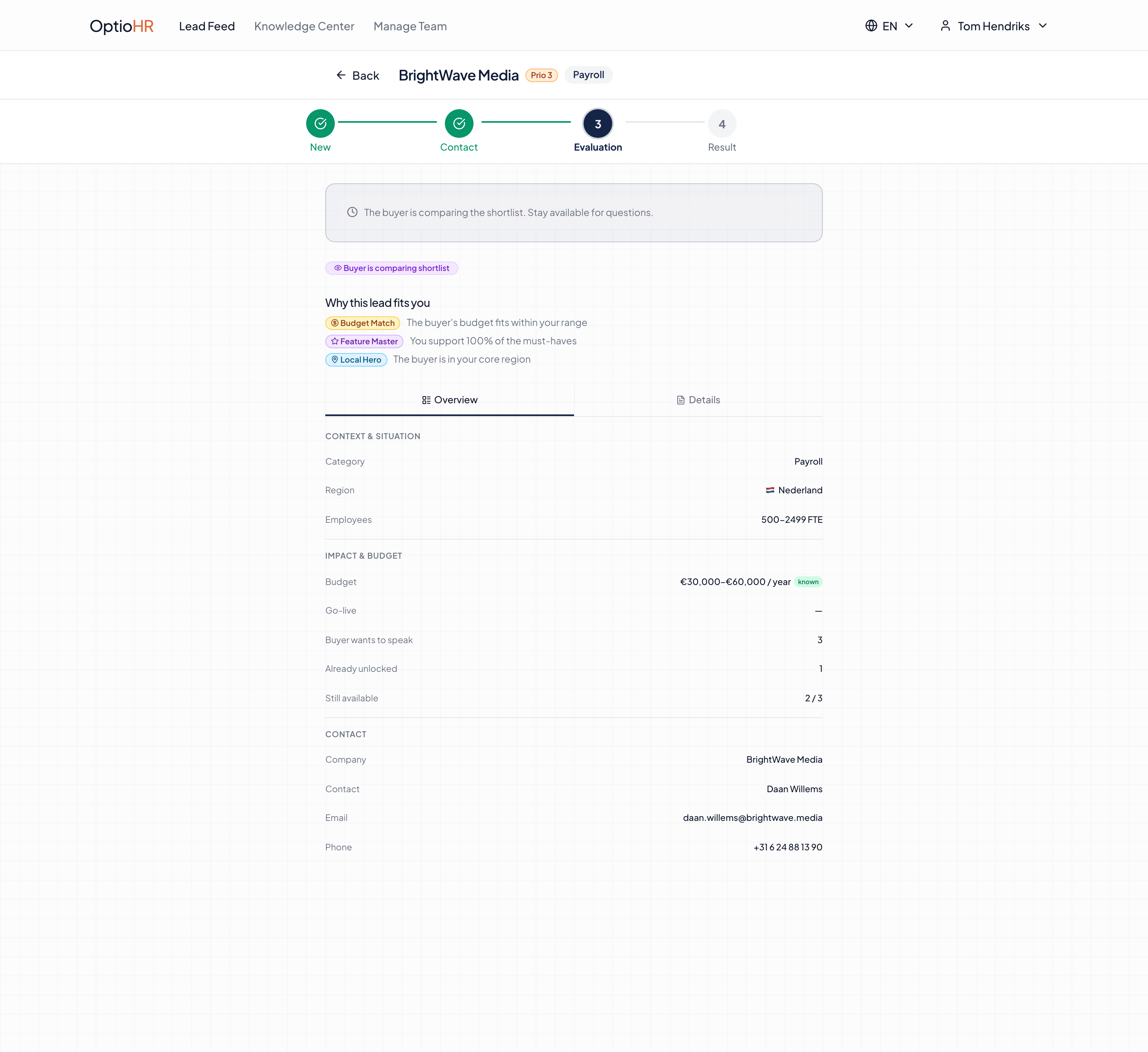Image resolution: width=1148 pixels, height=1052 pixels.
Task: Click the Result step label
Action: click(722, 147)
